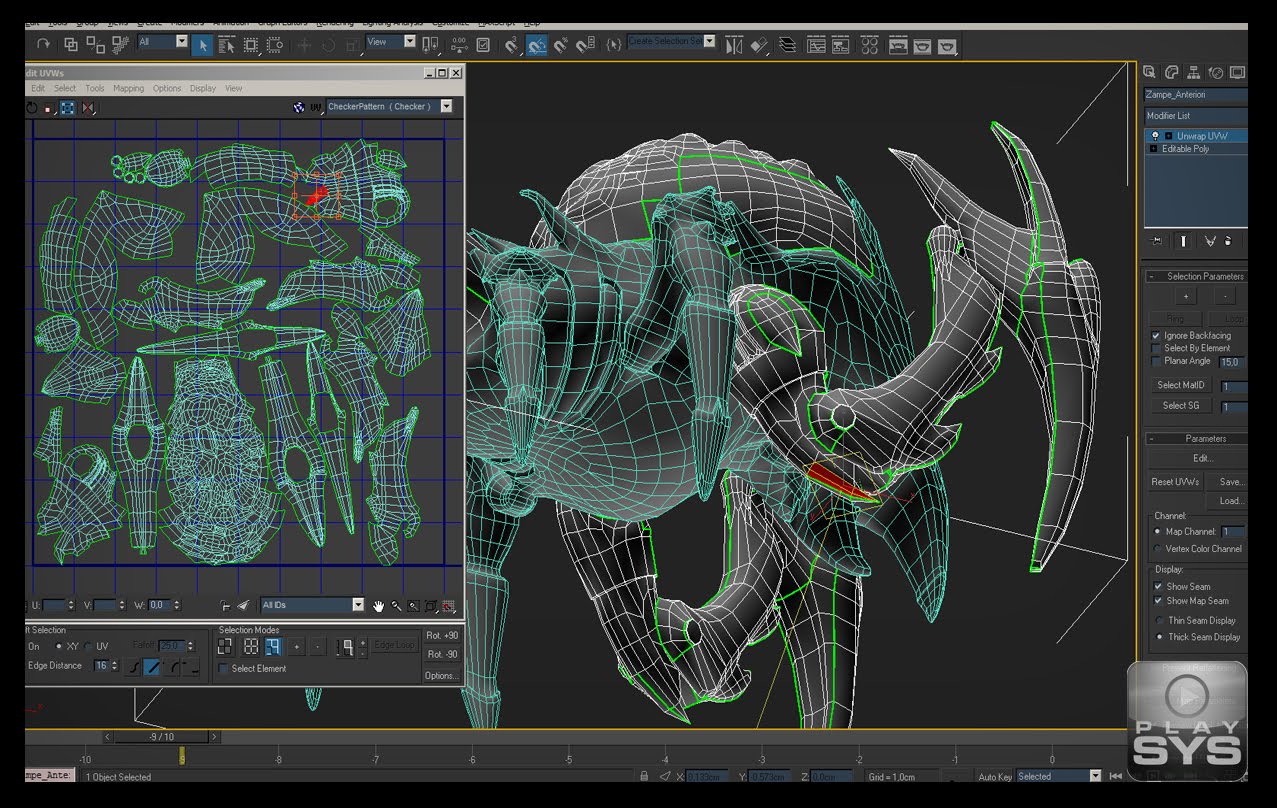Select Thin Seam Display radio button
The image size is (1277, 808).
(x=1158, y=621)
